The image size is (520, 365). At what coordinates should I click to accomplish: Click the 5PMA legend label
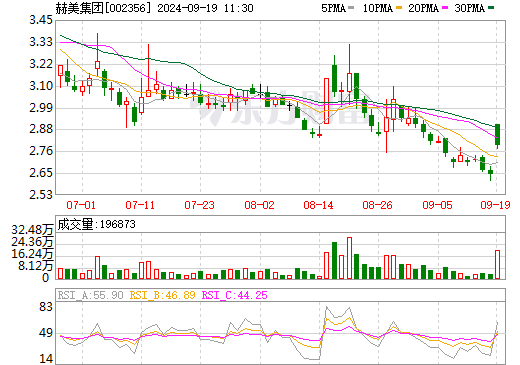pos(334,8)
